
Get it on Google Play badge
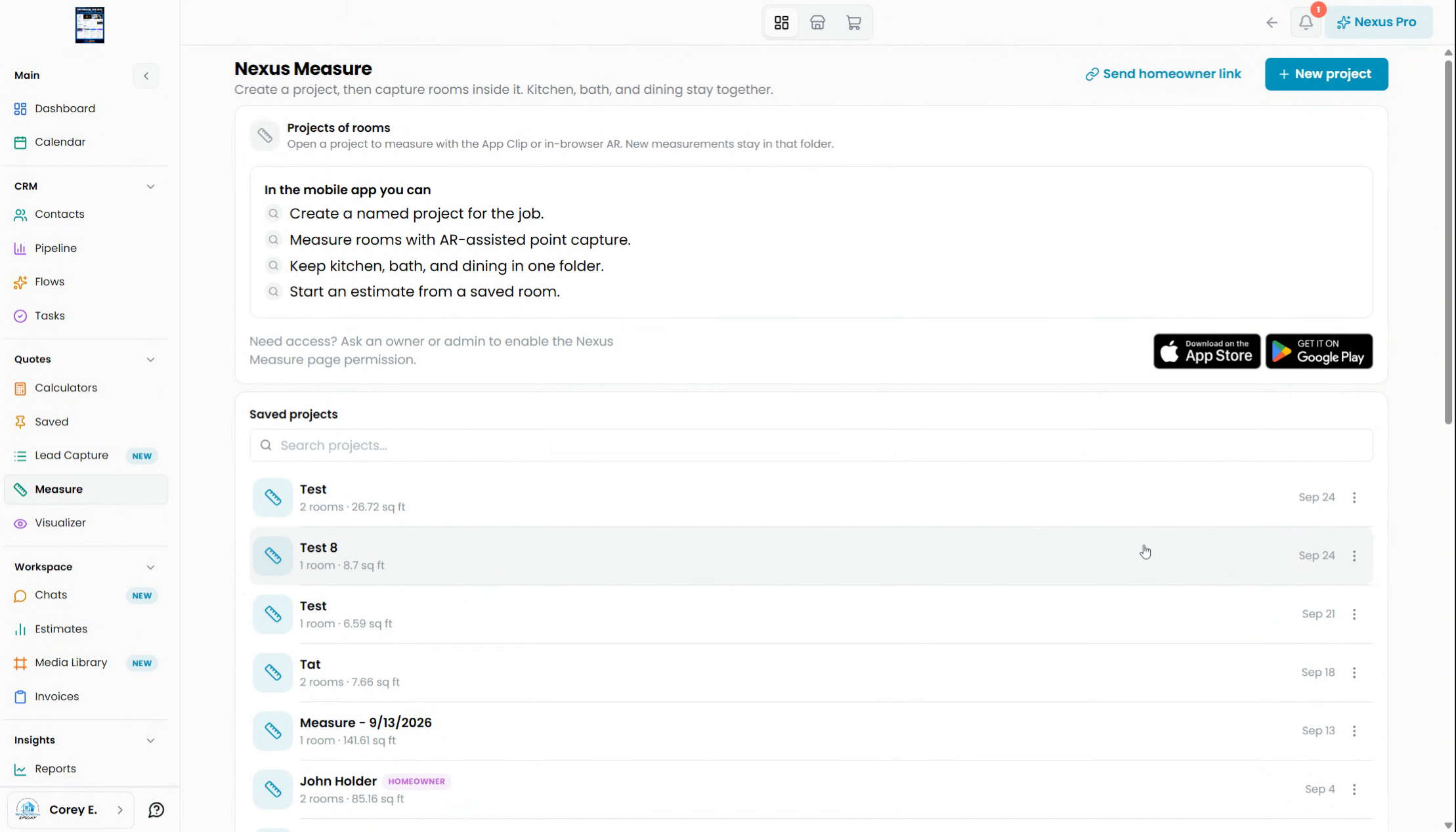[x=1319, y=351]
